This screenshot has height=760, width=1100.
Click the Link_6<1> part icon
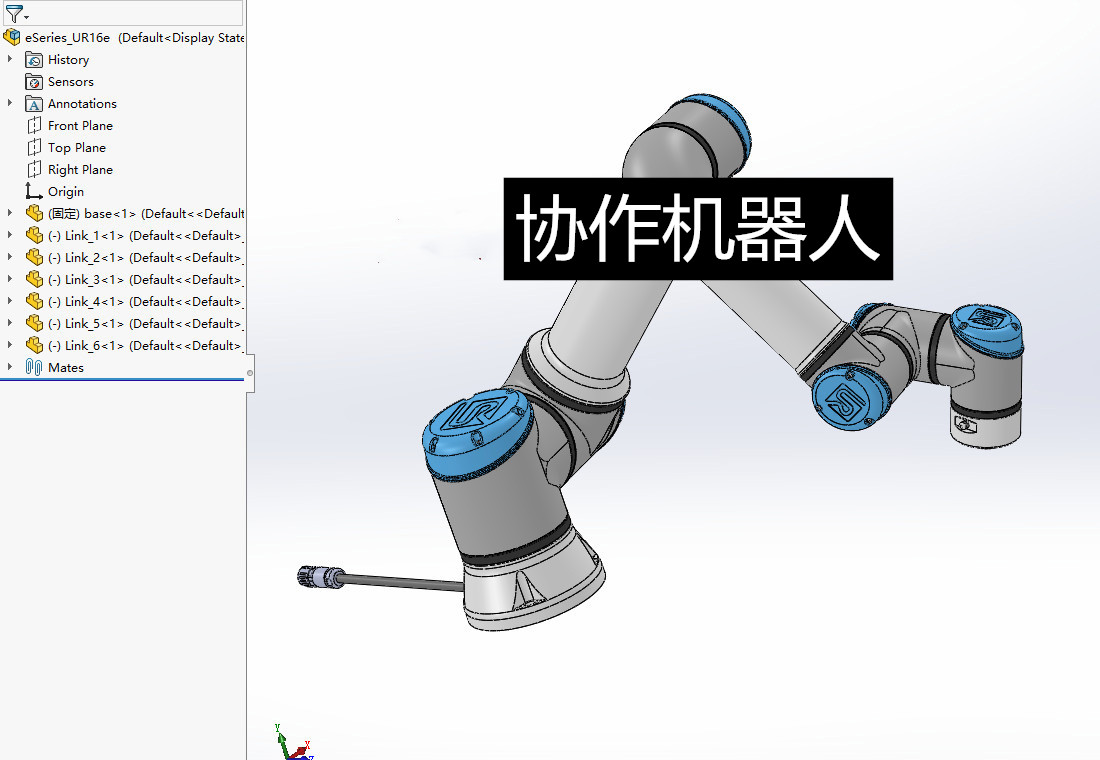[34, 345]
